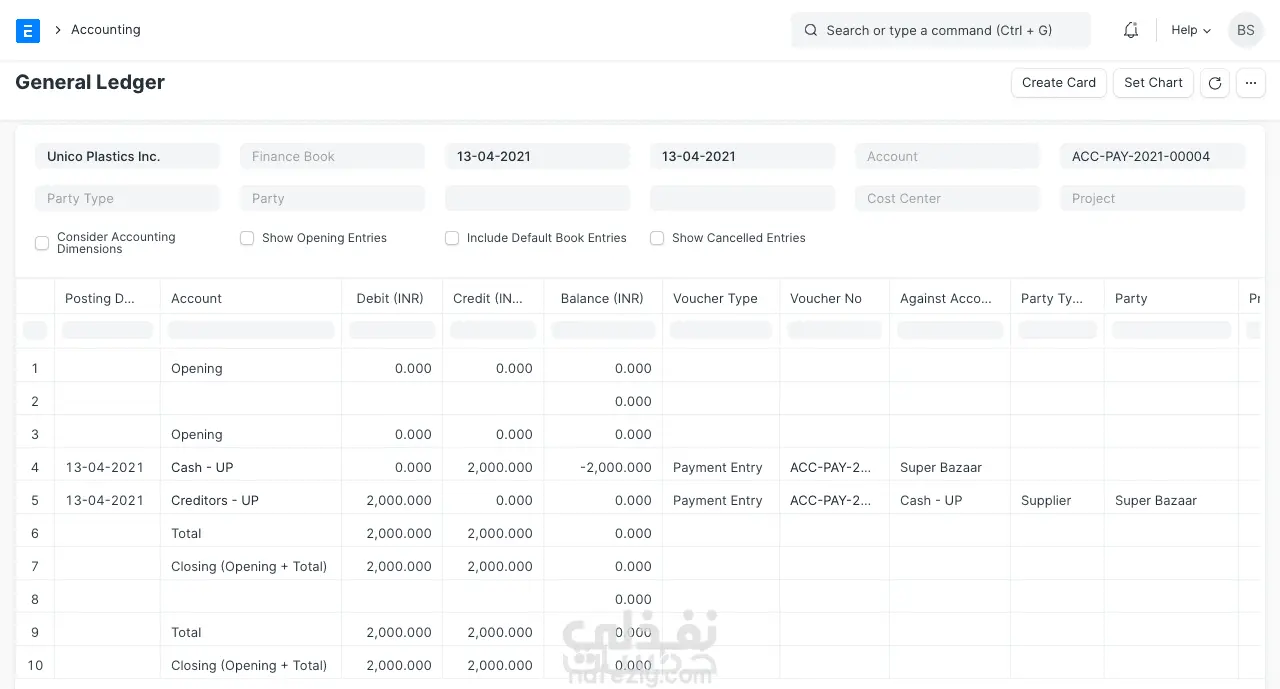Click the Balance (INR) column header
Screen dimensions: 1280x689
pos(603,298)
